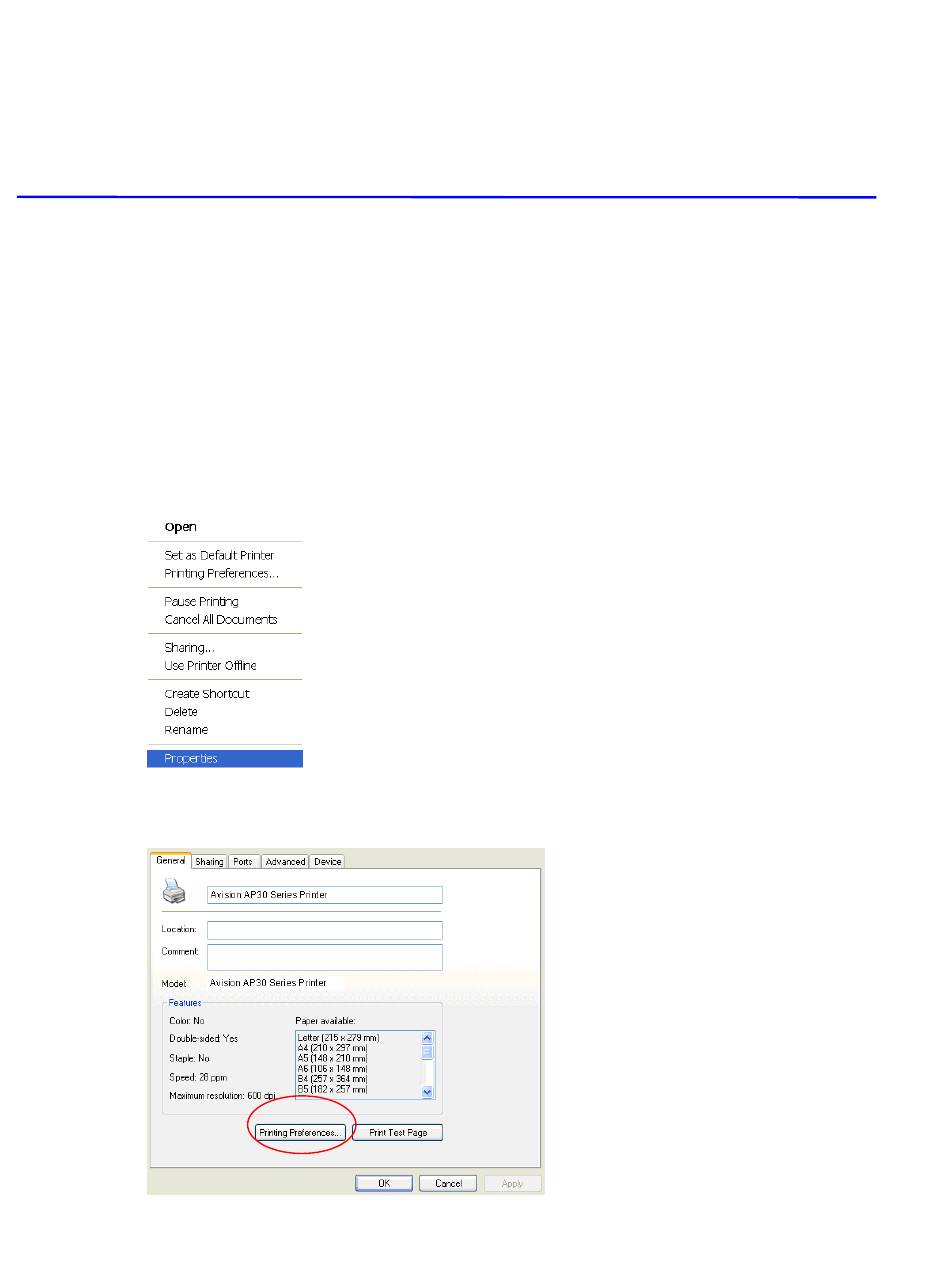Image resolution: width=950 pixels, height=1284 pixels.
Task: Click the printer name field
Action: point(324,894)
